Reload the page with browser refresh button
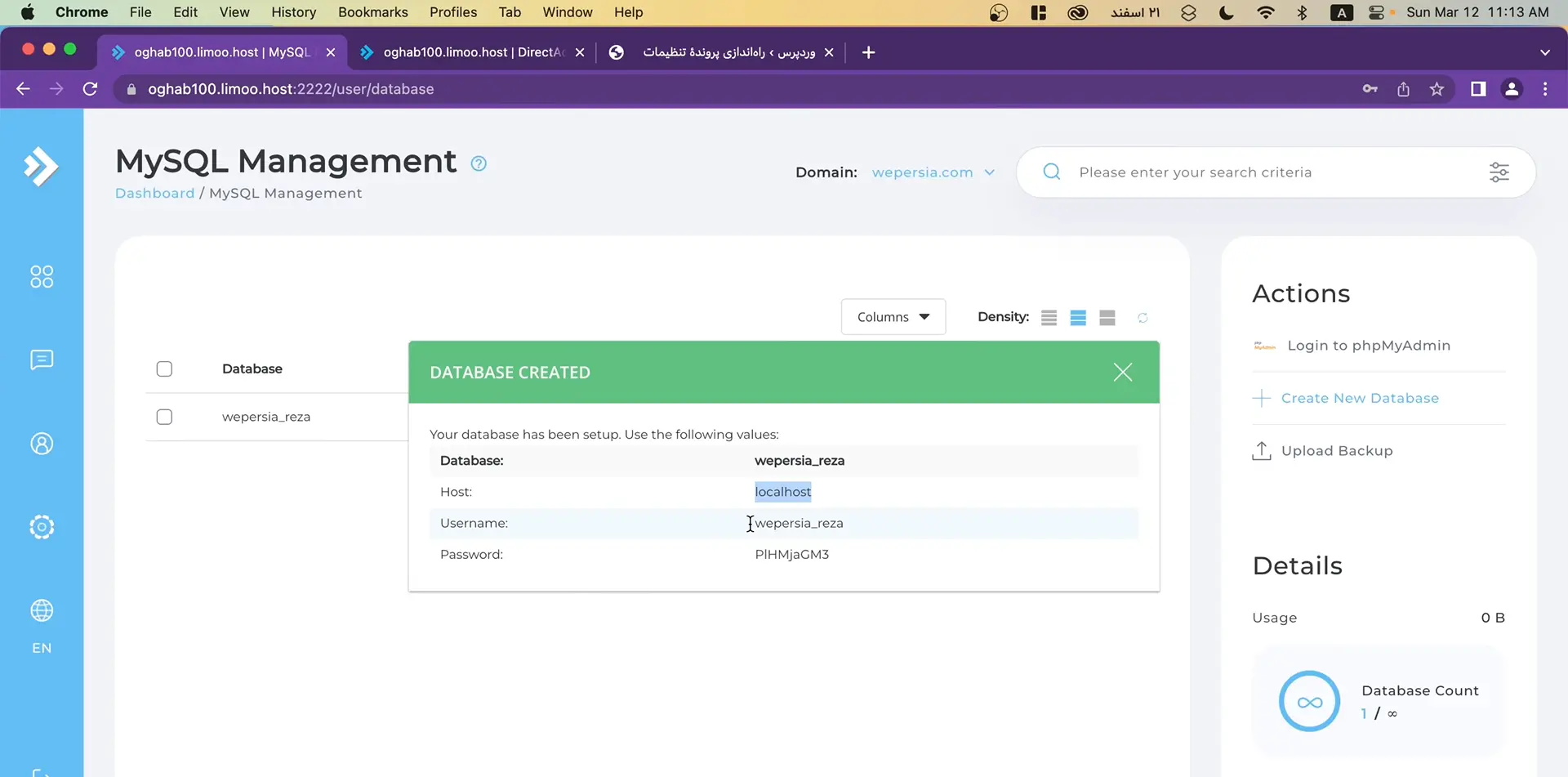 90,89
